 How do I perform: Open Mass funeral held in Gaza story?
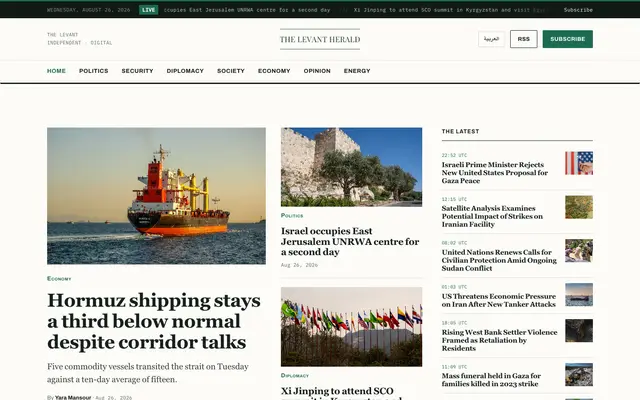pyautogui.click(x=491, y=380)
